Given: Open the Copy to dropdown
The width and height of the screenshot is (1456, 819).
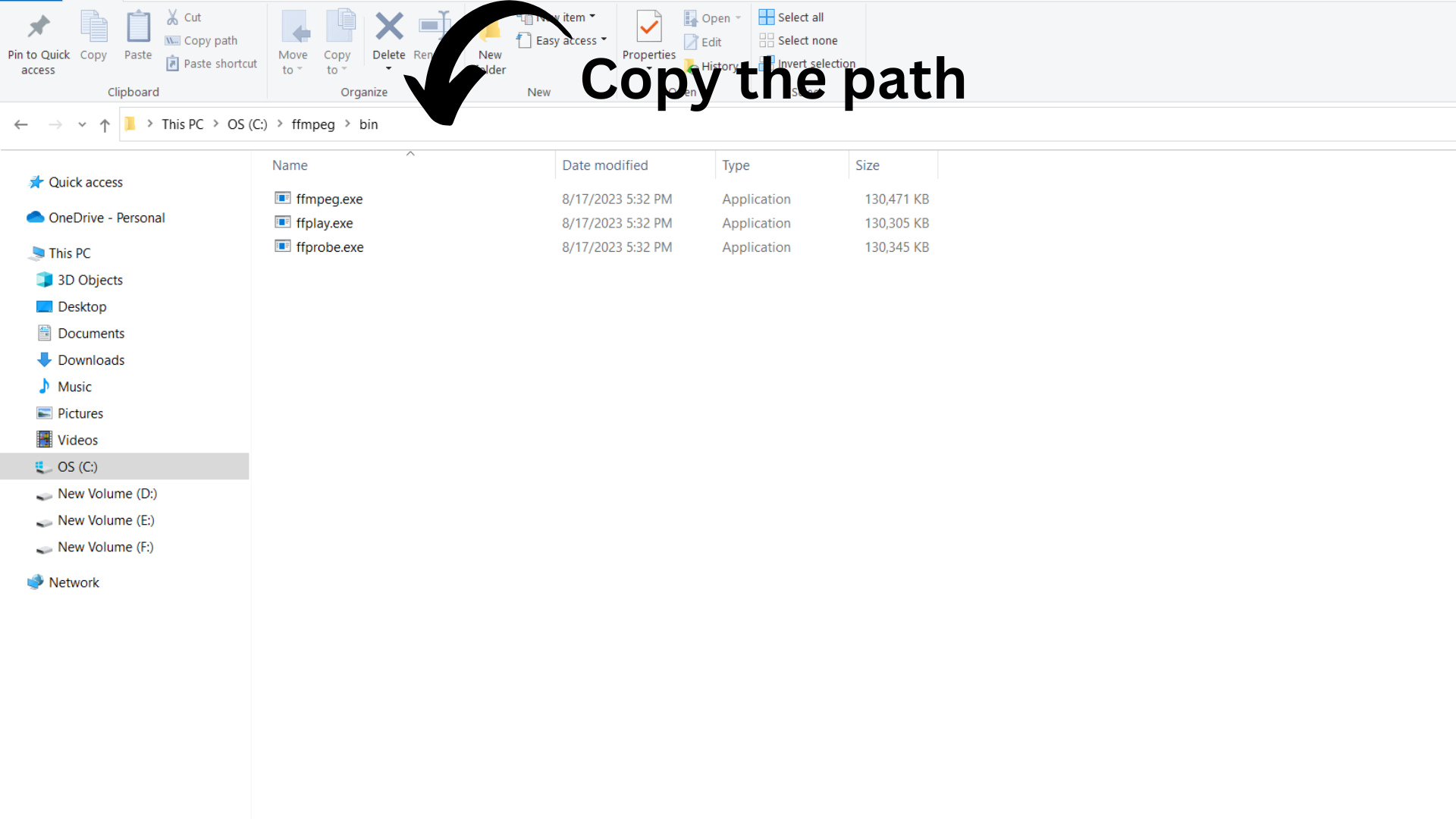Looking at the screenshot, I should pos(337,62).
